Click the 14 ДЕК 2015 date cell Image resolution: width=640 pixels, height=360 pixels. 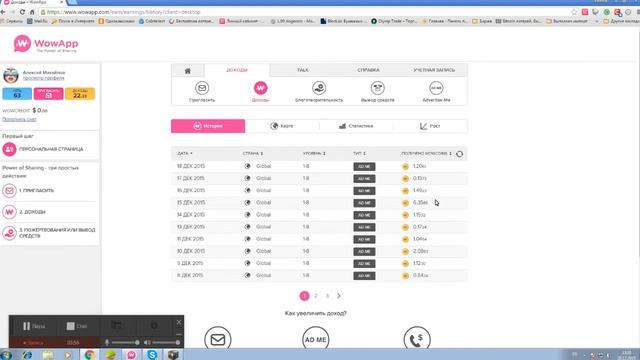click(x=191, y=215)
